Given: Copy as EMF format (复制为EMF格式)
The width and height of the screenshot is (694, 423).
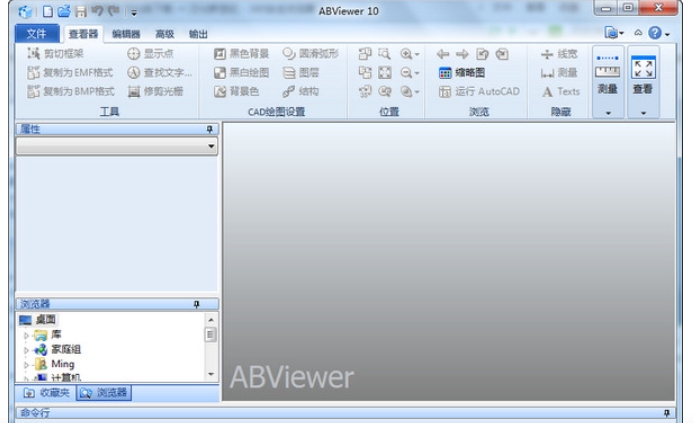Looking at the screenshot, I should tap(70, 73).
